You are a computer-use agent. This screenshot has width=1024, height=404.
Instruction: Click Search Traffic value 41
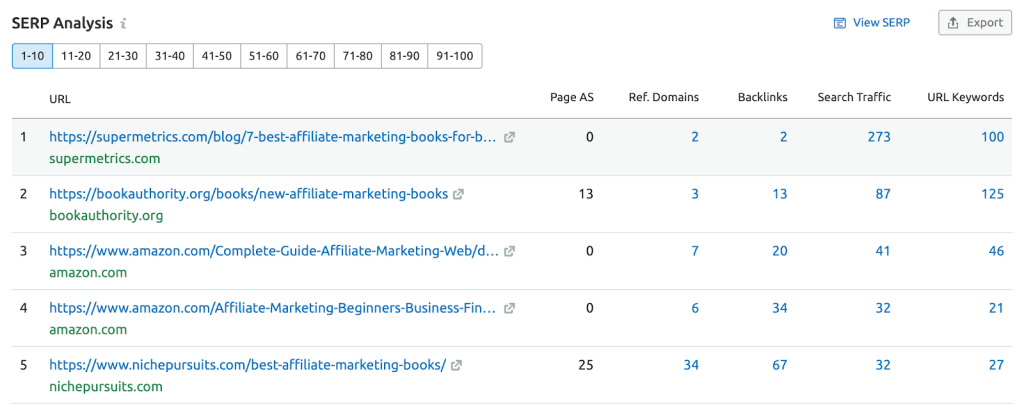pos(883,251)
